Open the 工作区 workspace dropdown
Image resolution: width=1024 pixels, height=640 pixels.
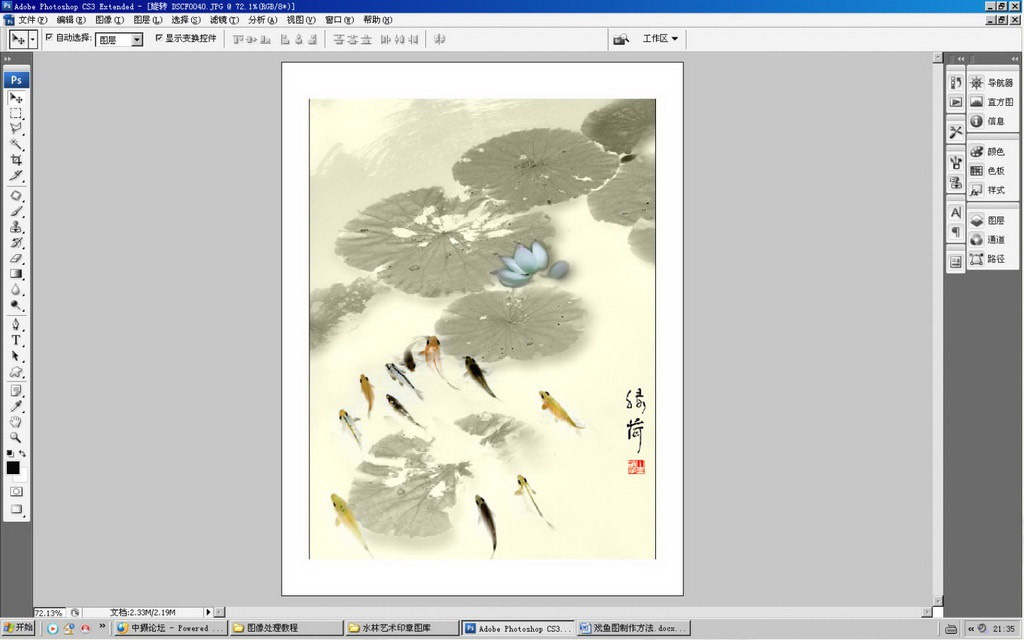(x=660, y=39)
